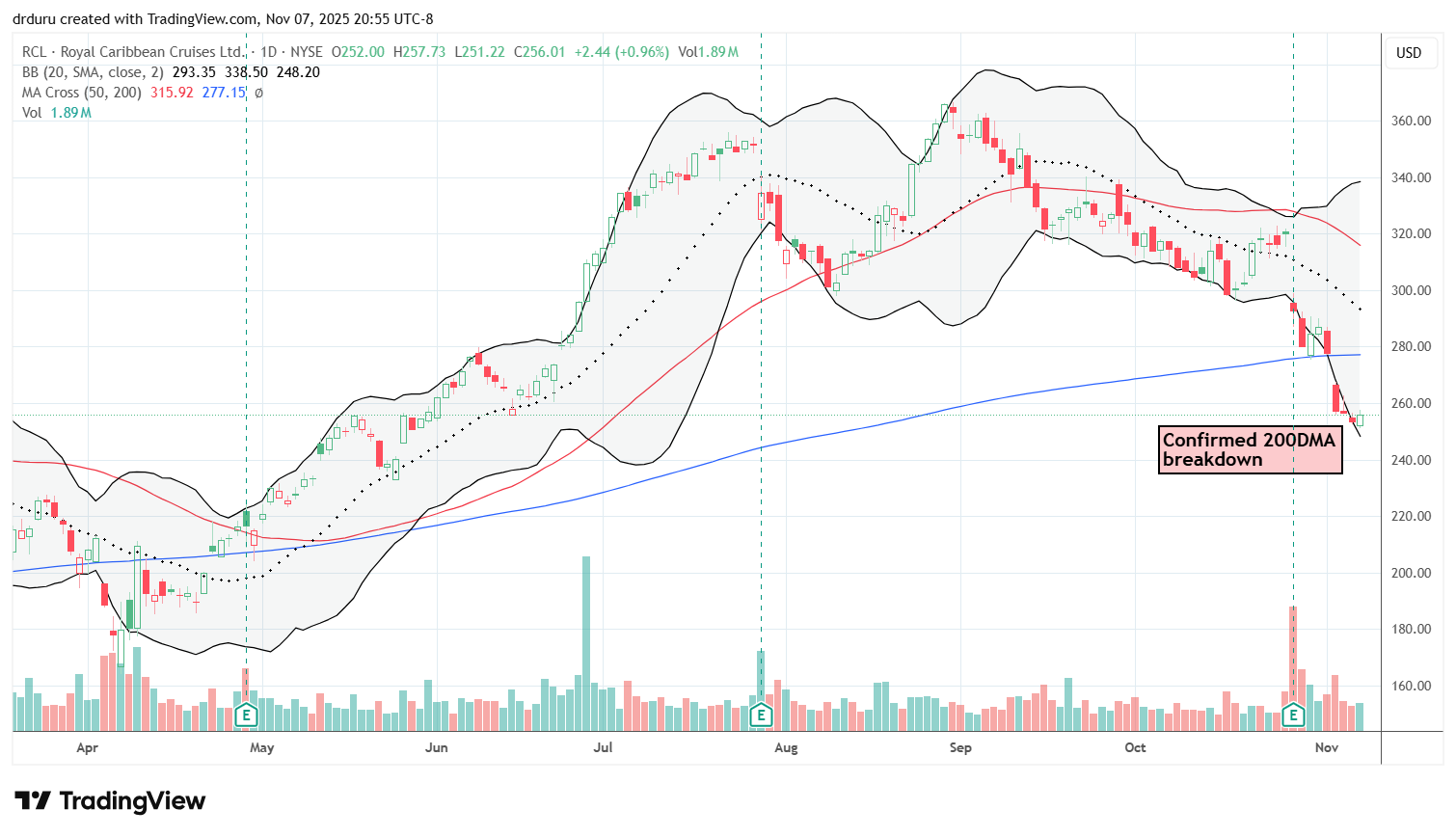Click the "E" earnings marker below May

click(x=247, y=715)
